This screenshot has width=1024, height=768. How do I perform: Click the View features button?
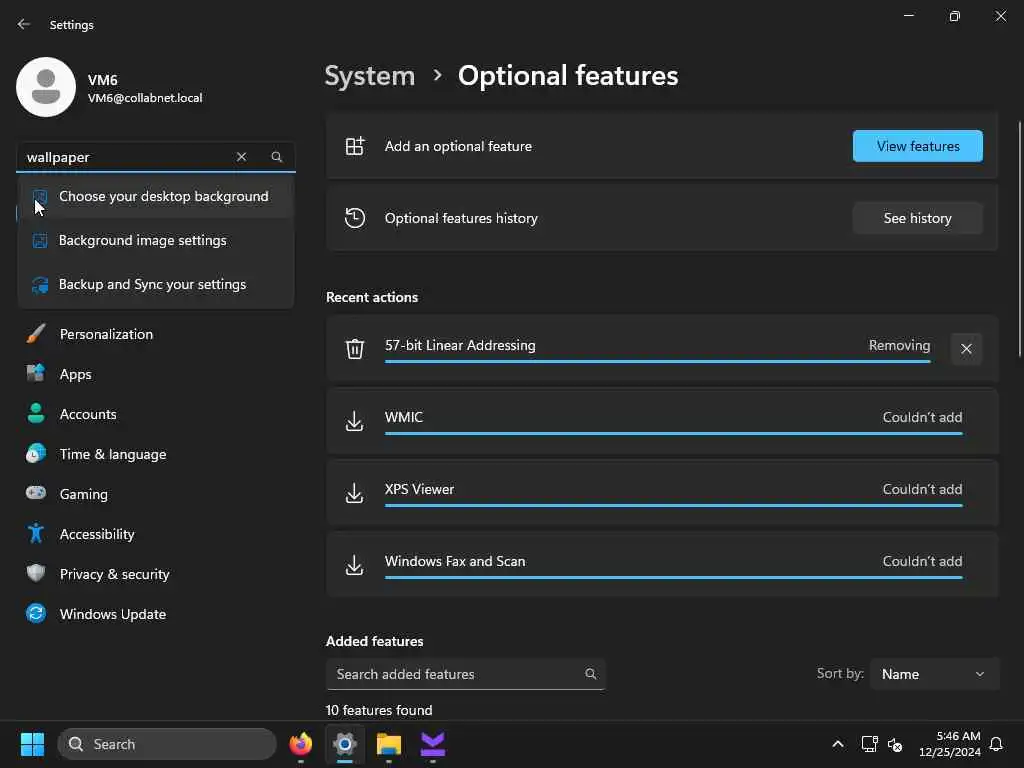coord(917,146)
